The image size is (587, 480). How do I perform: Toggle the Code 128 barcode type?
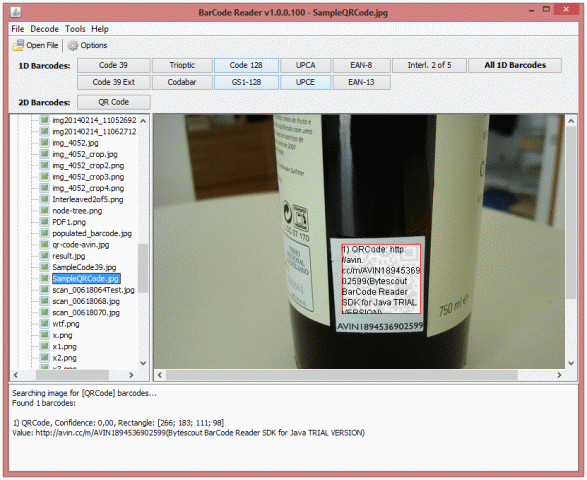(x=246, y=65)
